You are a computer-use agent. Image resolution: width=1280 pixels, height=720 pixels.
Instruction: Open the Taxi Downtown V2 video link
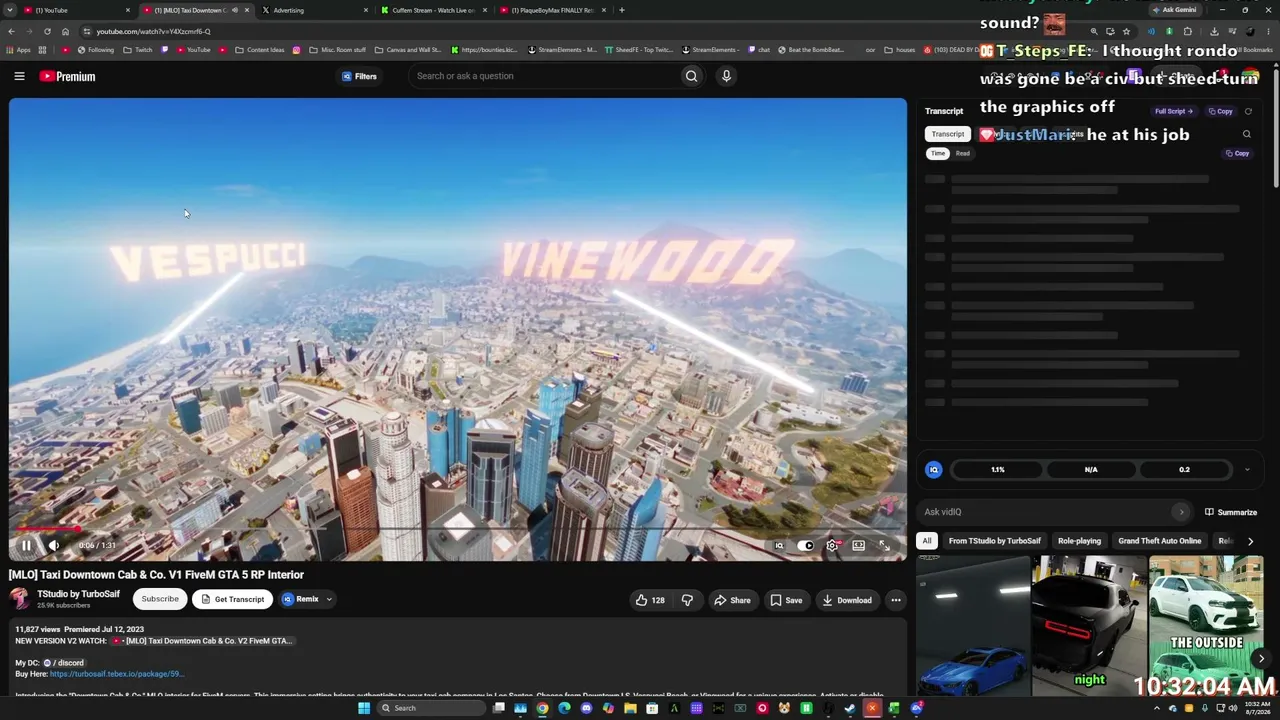203,641
